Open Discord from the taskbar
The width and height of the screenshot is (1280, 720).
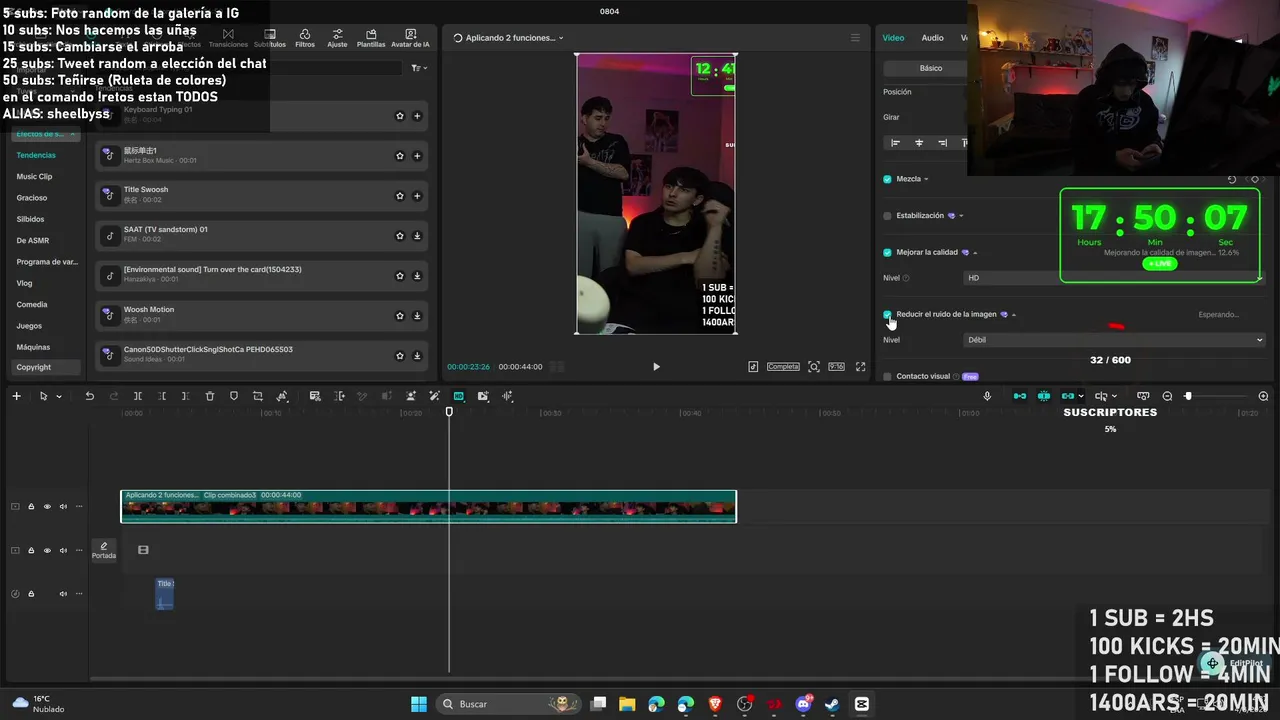point(803,704)
